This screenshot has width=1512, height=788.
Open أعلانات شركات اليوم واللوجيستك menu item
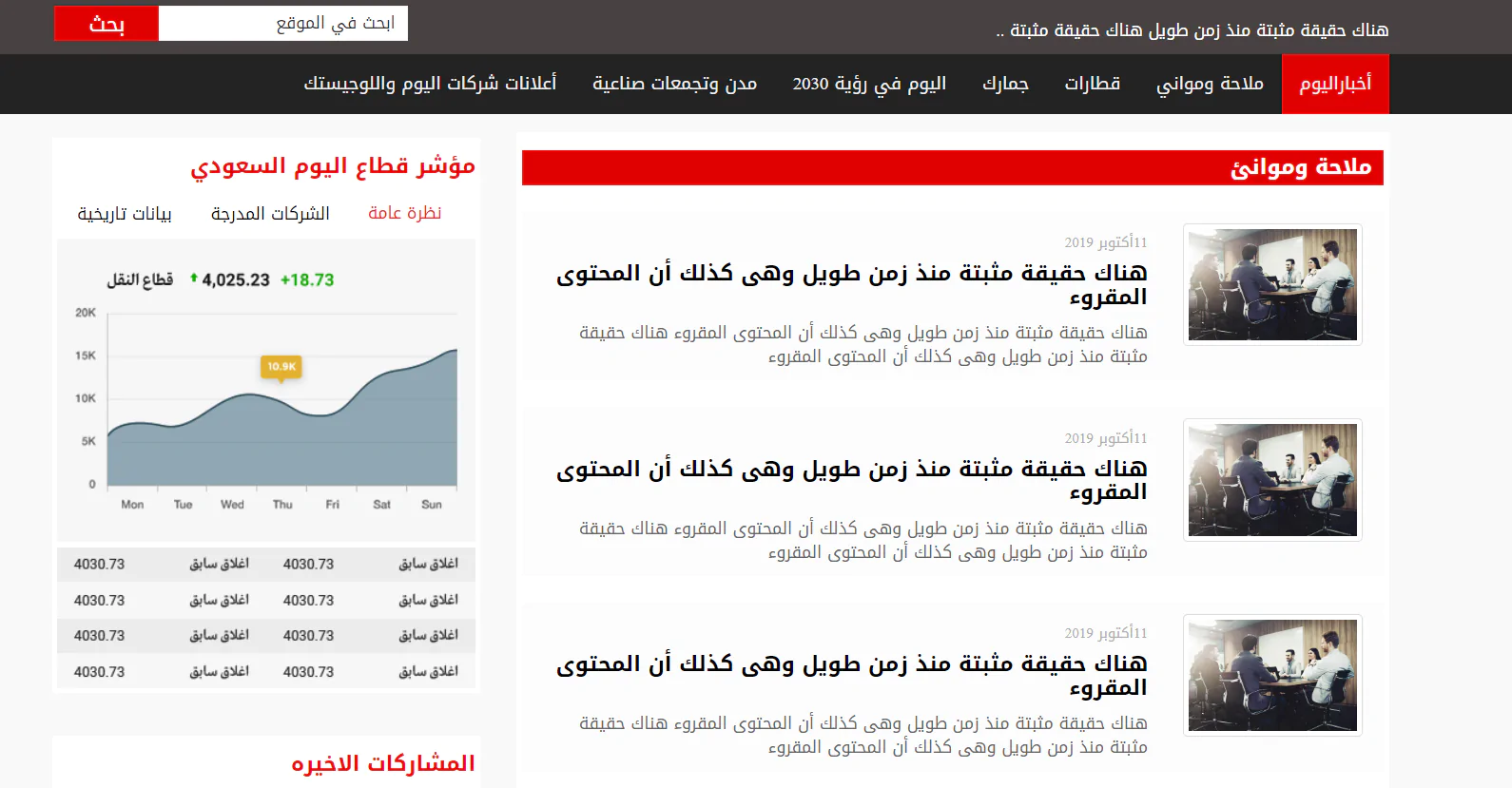coord(430,85)
